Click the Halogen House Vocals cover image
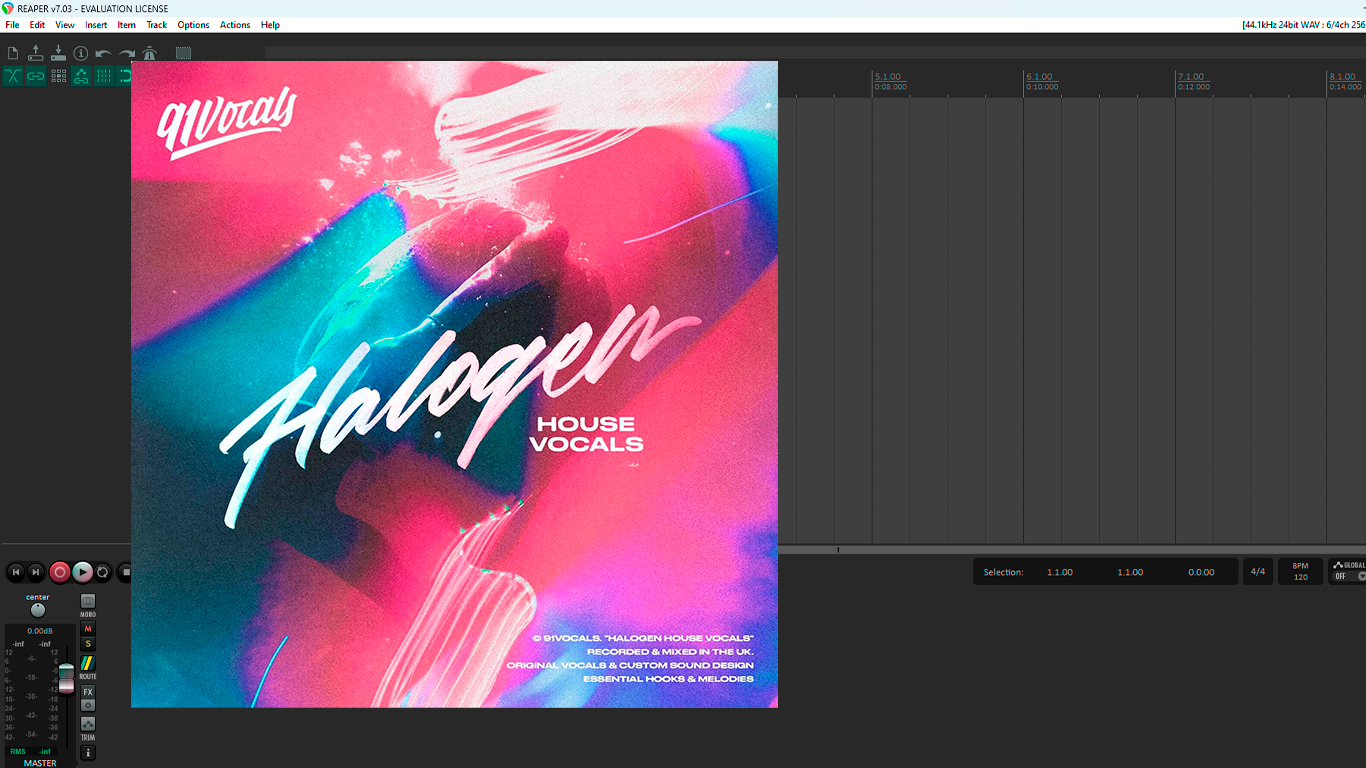1366x768 pixels. tap(454, 384)
